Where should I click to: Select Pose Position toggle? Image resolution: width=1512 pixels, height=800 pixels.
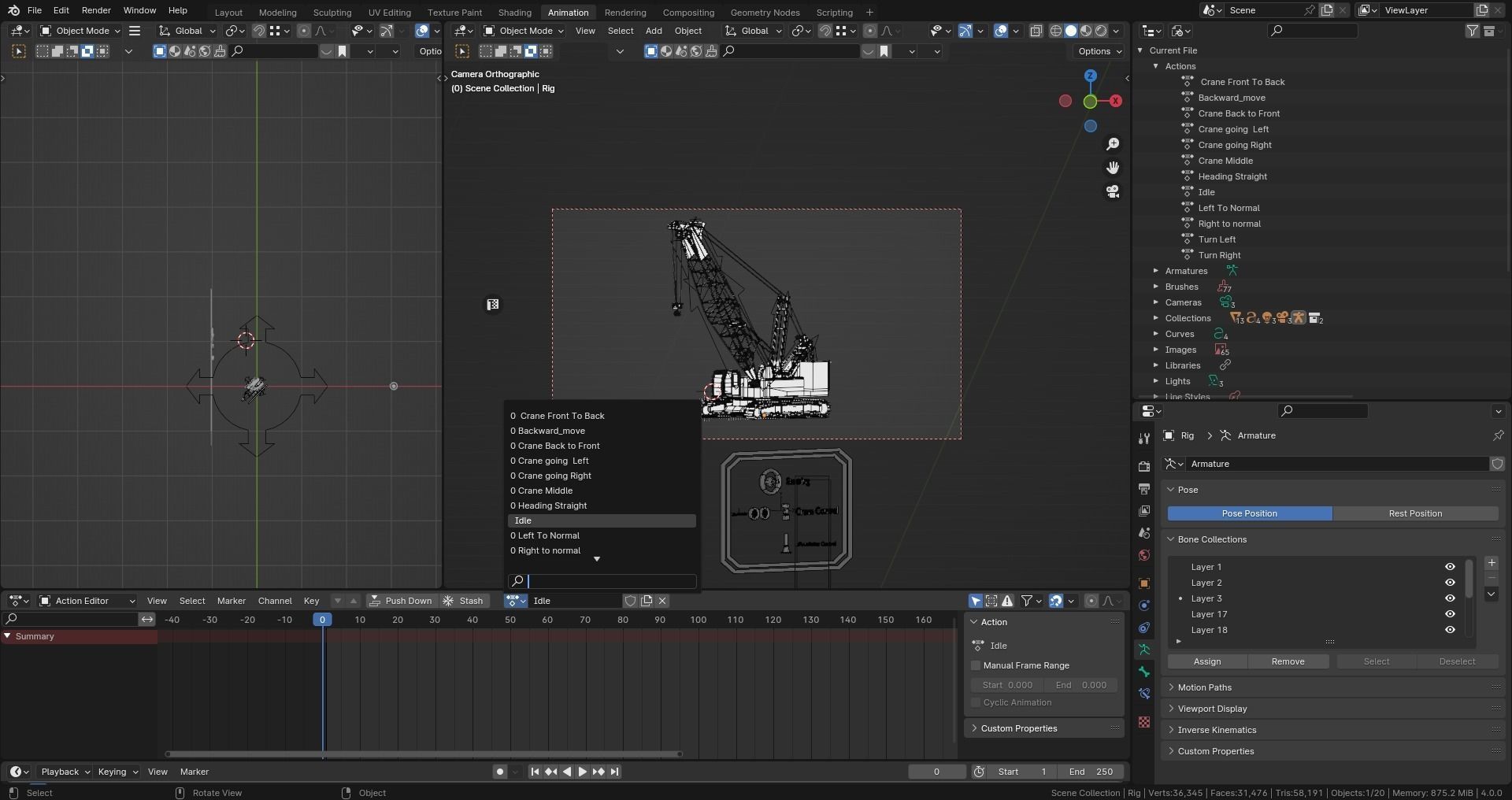pyautogui.click(x=1250, y=513)
